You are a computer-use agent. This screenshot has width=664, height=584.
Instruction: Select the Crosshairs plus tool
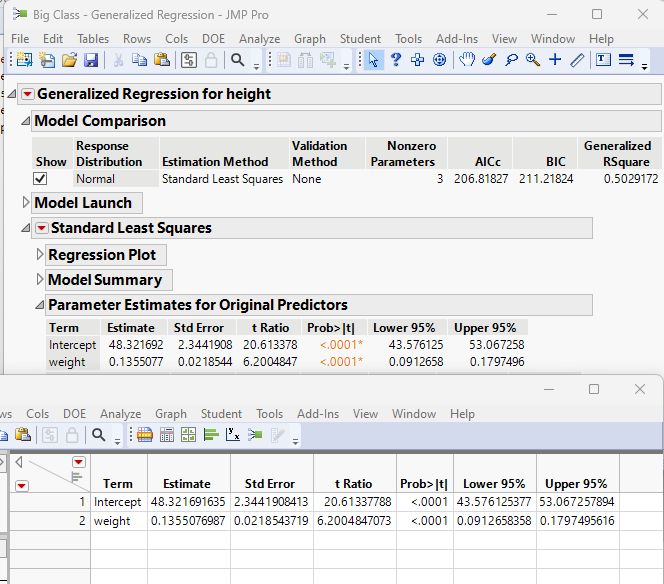coord(555,60)
